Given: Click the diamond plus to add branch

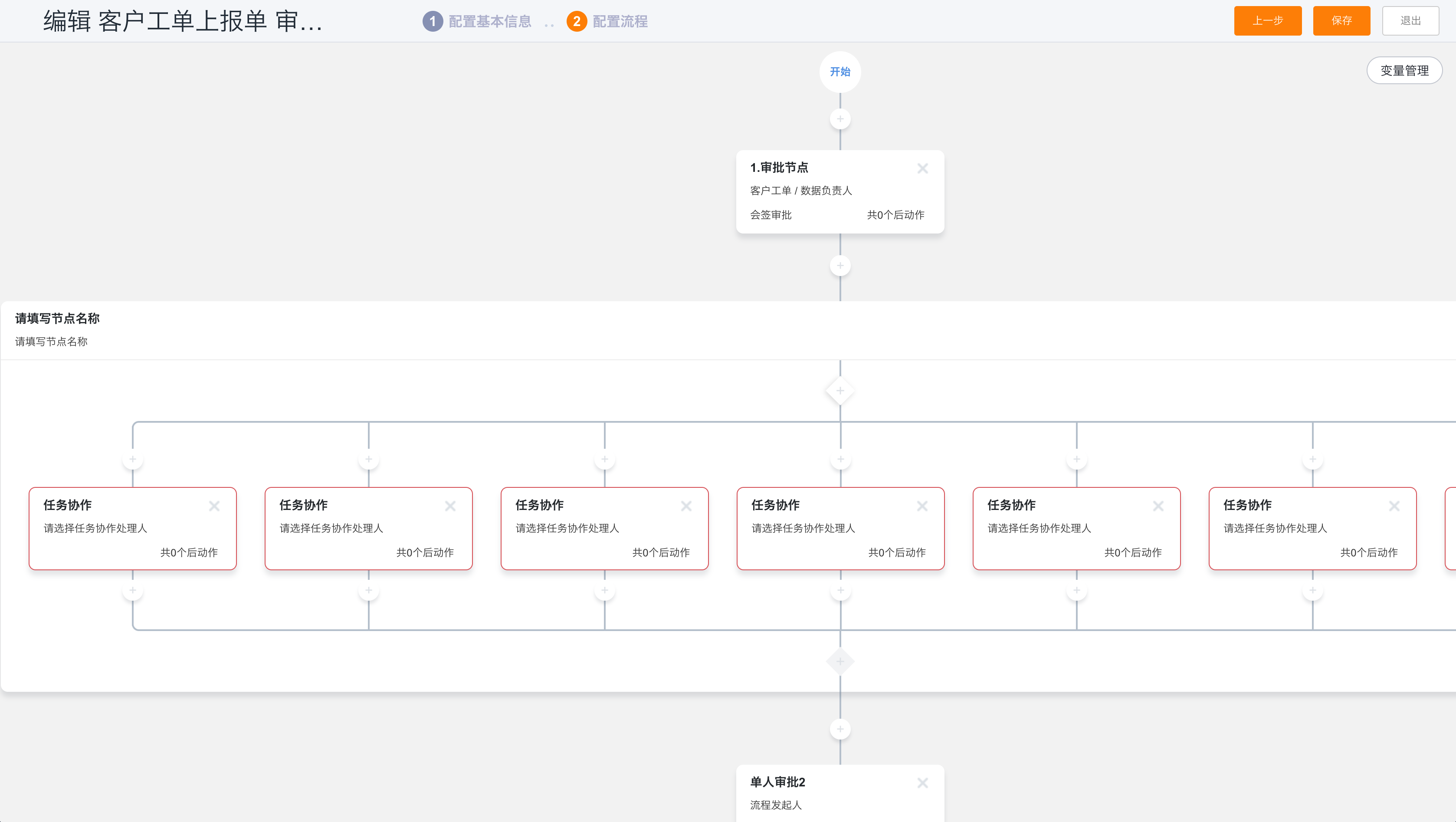Looking at the screenshot, I should pyautogui.click(x=840, y=391).
